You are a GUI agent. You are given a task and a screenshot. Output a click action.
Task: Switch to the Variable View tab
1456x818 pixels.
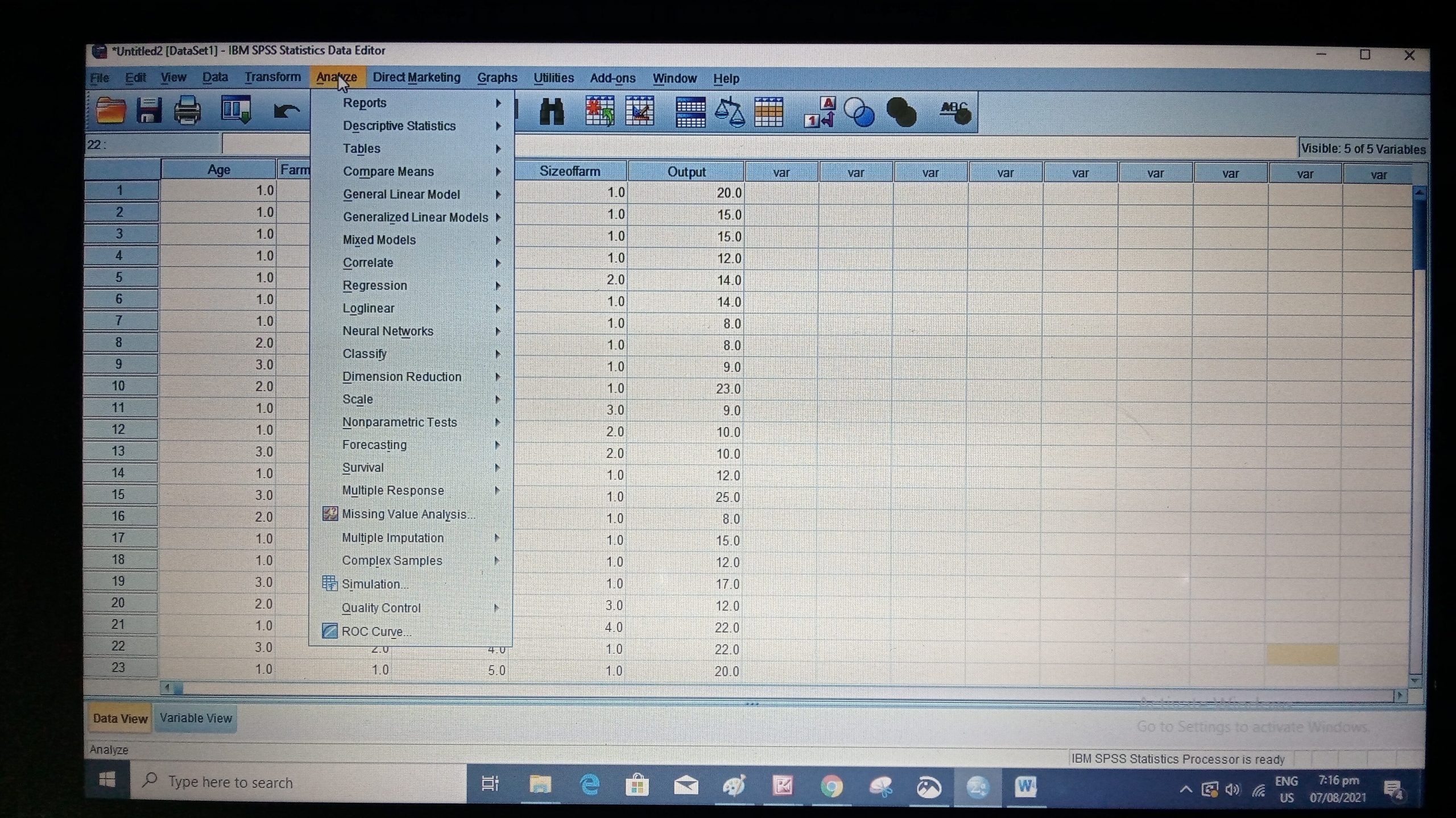click(196, 718)
